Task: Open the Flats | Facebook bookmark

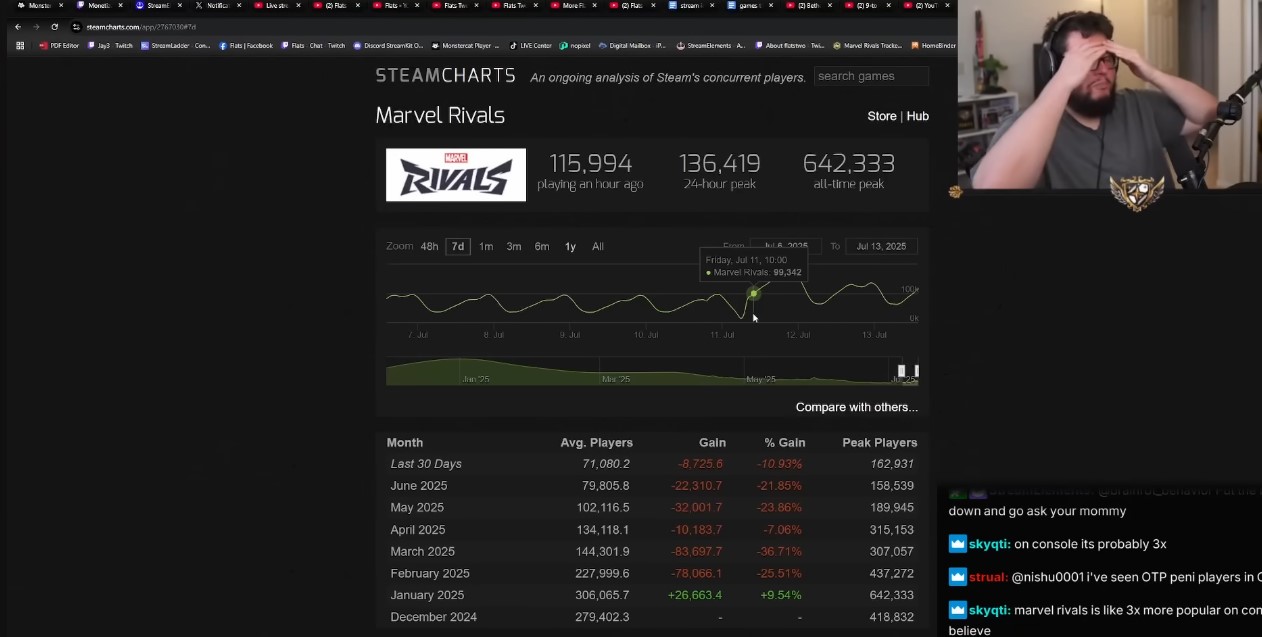Action: click(246, 45)
